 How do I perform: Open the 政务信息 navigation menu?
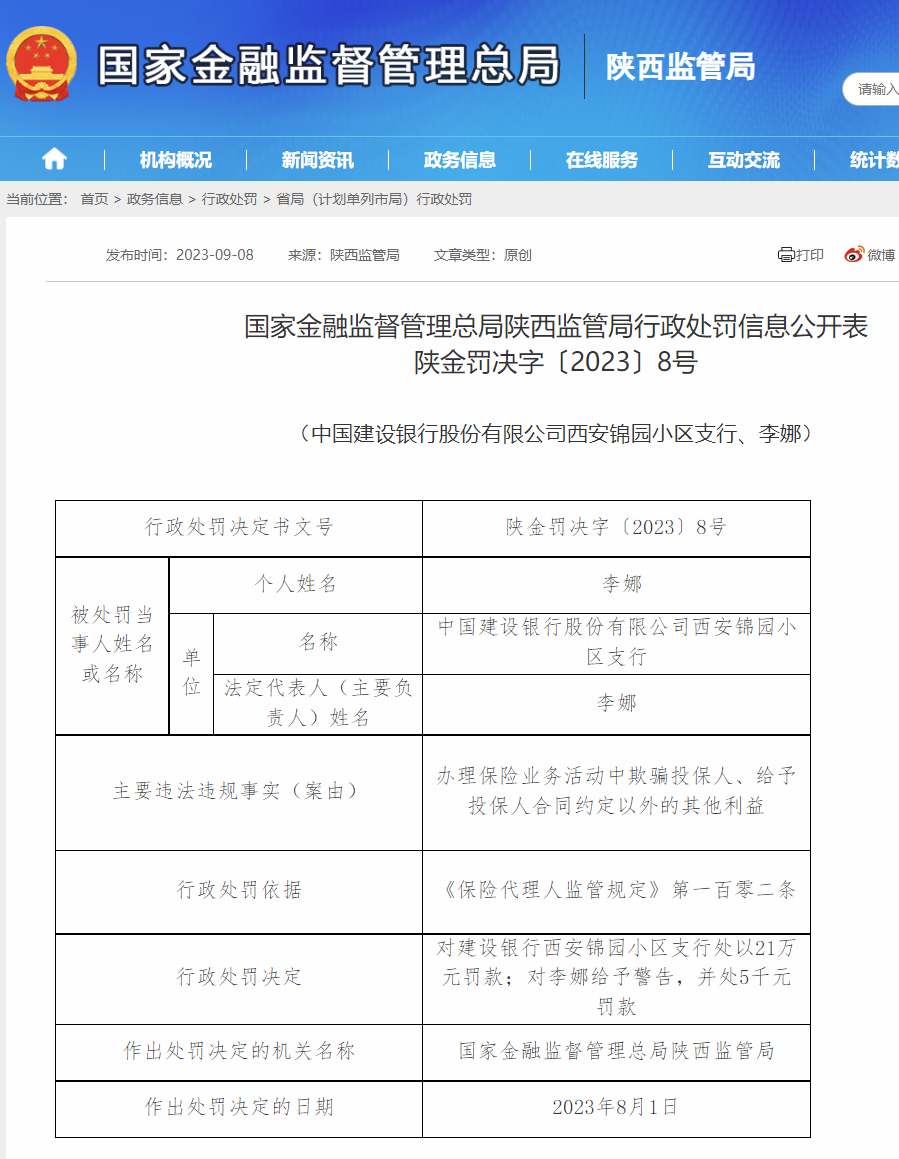coord(462,157)
